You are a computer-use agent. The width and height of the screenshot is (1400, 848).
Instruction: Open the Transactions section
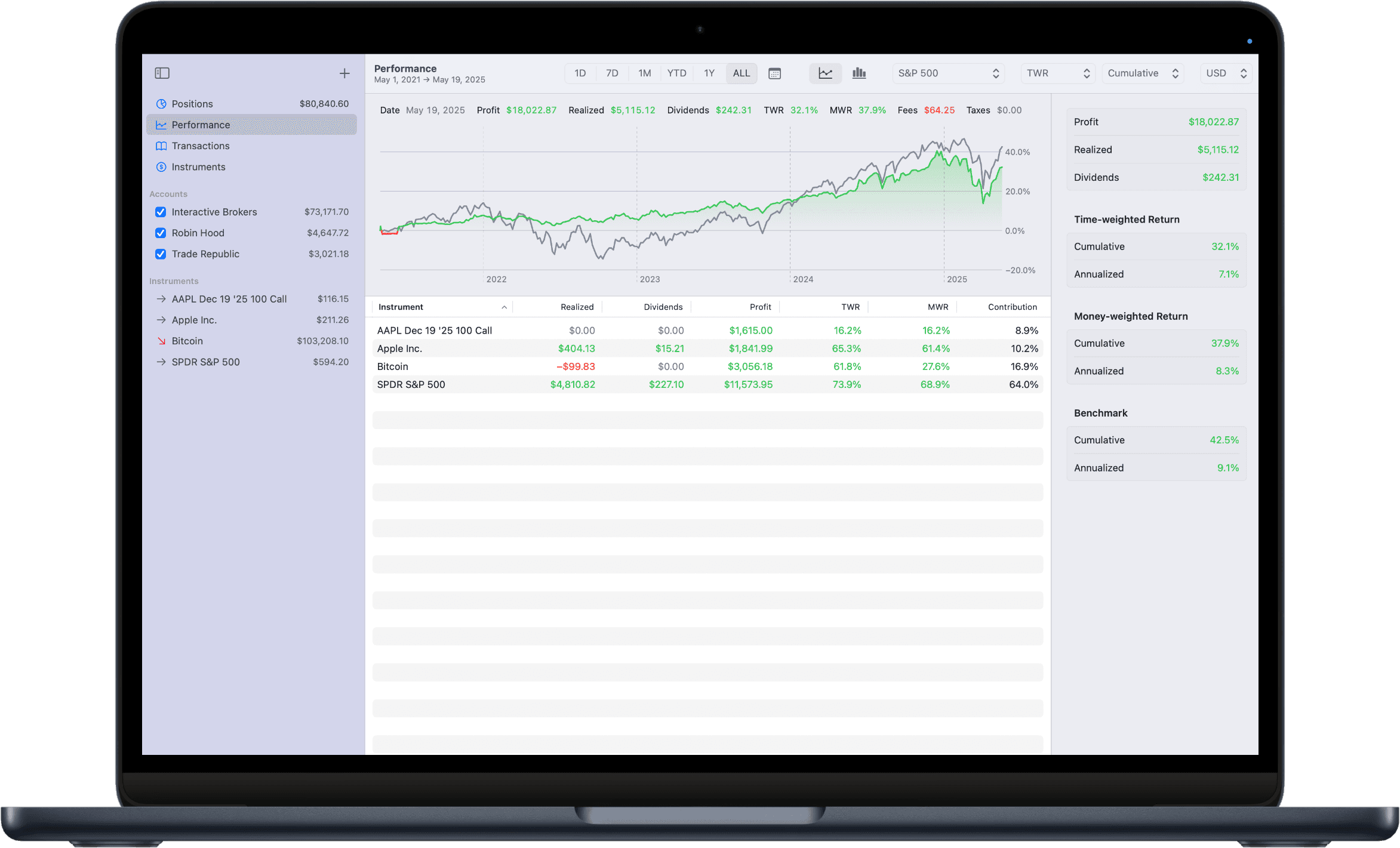pyautogui.click(x=200, y=146)
